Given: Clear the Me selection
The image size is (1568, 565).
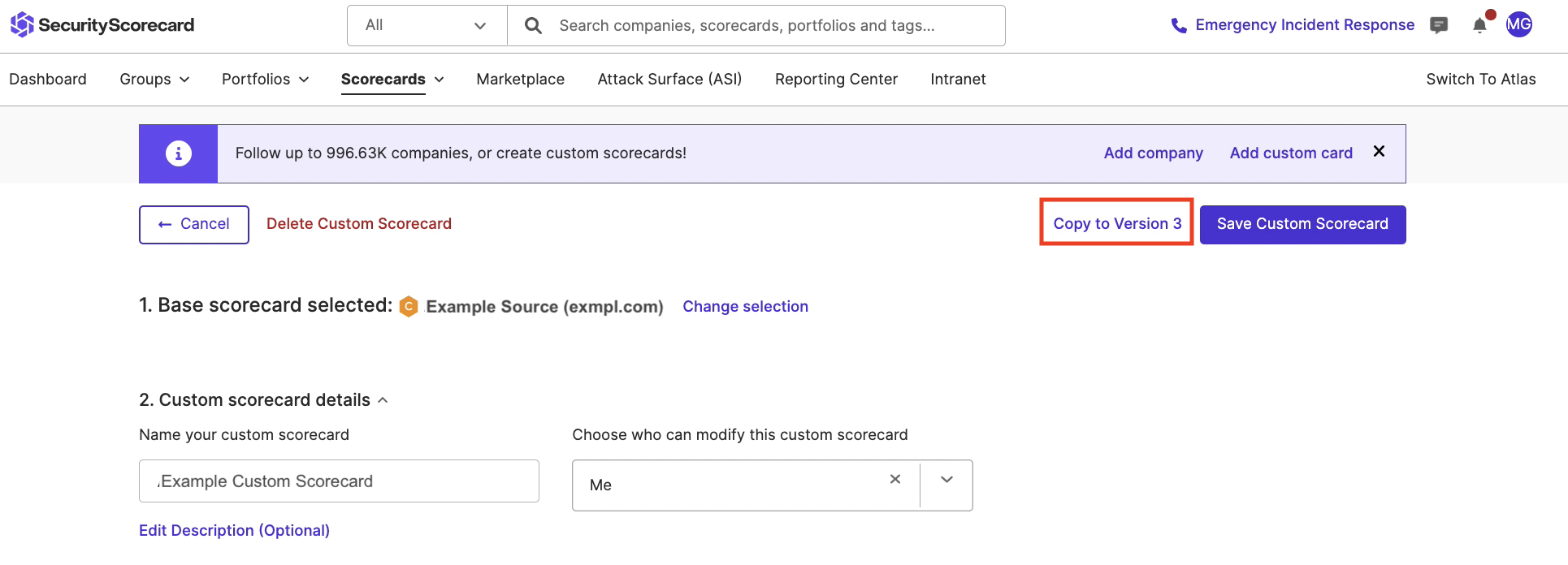Looking at the screenshot, I should 895,479.
